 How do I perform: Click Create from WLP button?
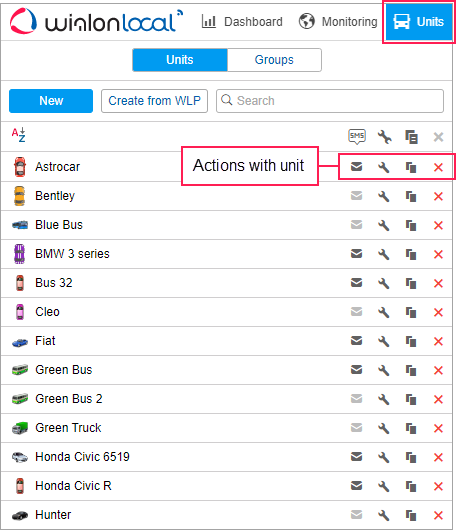(154, 101)
